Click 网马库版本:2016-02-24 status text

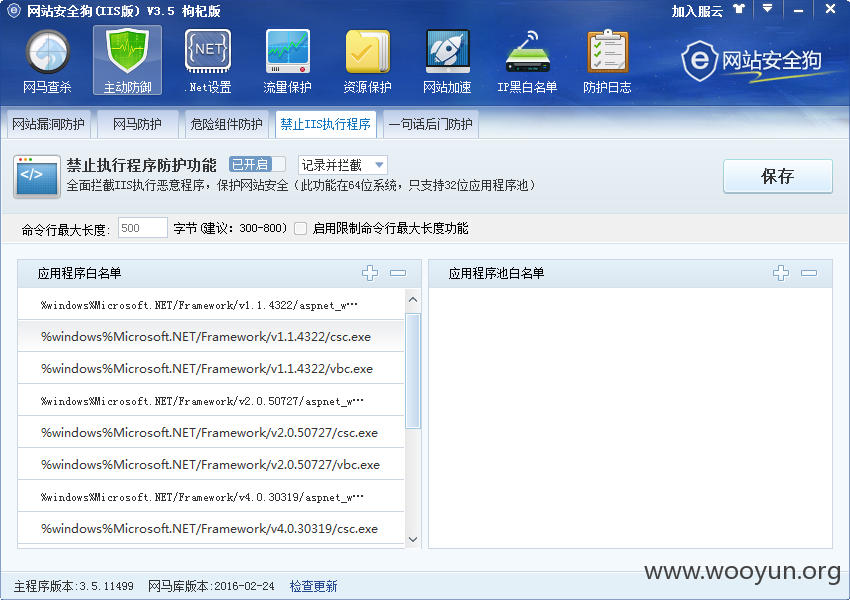pyautogui.click(x=211, y=586)
